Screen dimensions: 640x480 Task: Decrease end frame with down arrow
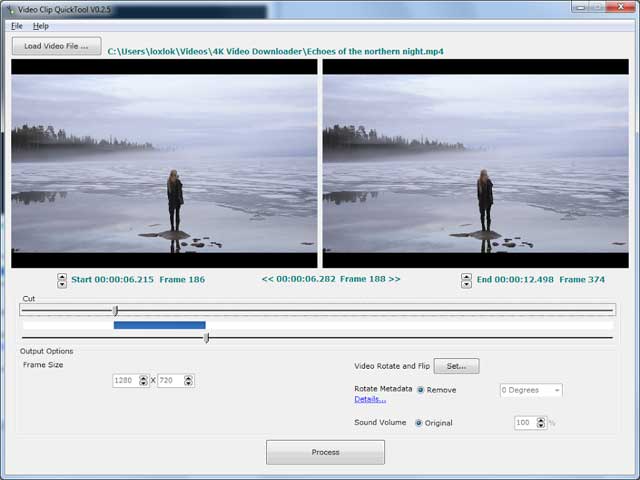tap(466, 284)
